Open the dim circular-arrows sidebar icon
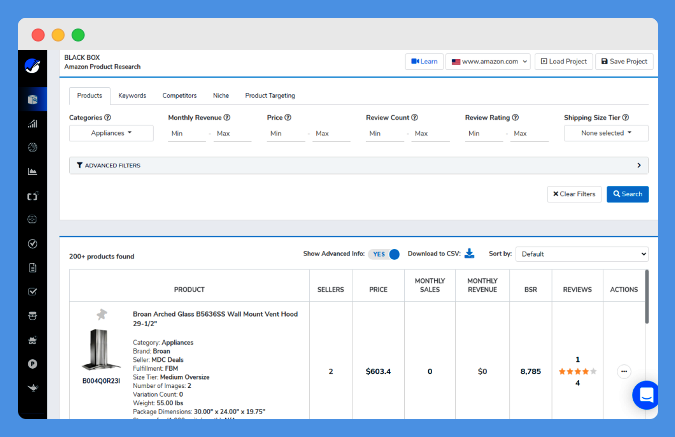675x437 pixels. click(32, 220)
